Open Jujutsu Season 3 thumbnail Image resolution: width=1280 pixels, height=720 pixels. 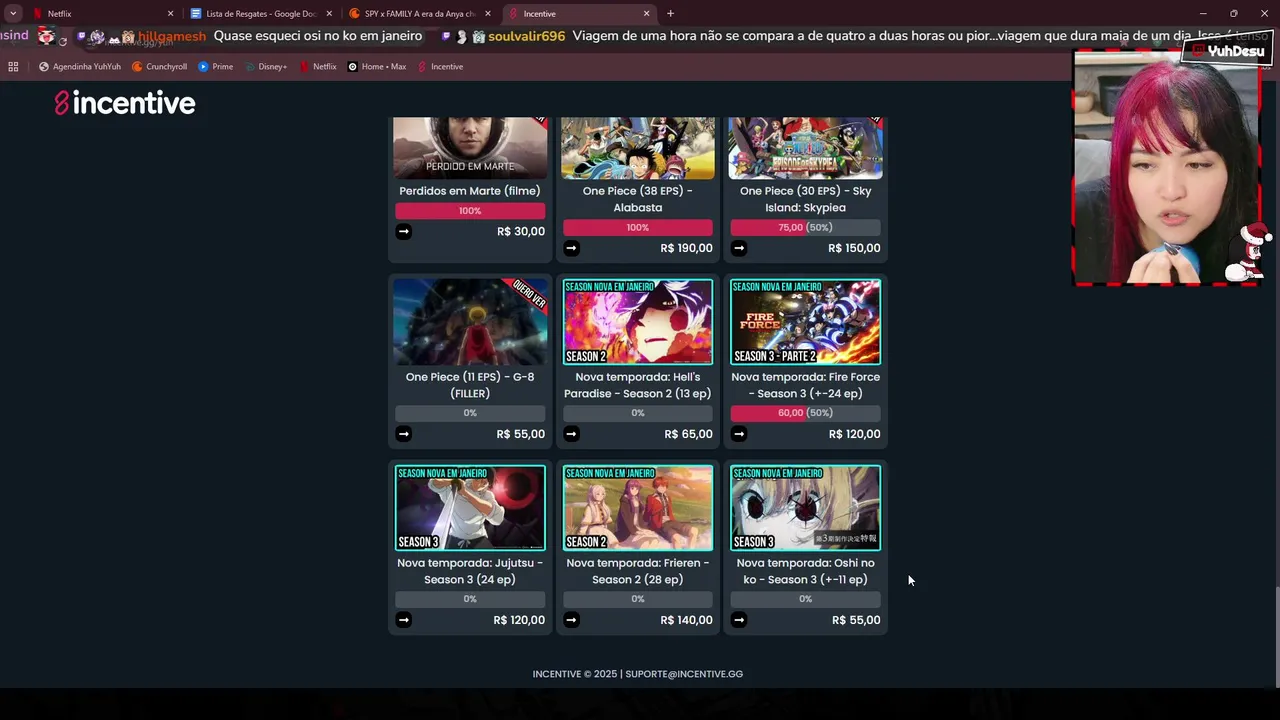(470, 508)
